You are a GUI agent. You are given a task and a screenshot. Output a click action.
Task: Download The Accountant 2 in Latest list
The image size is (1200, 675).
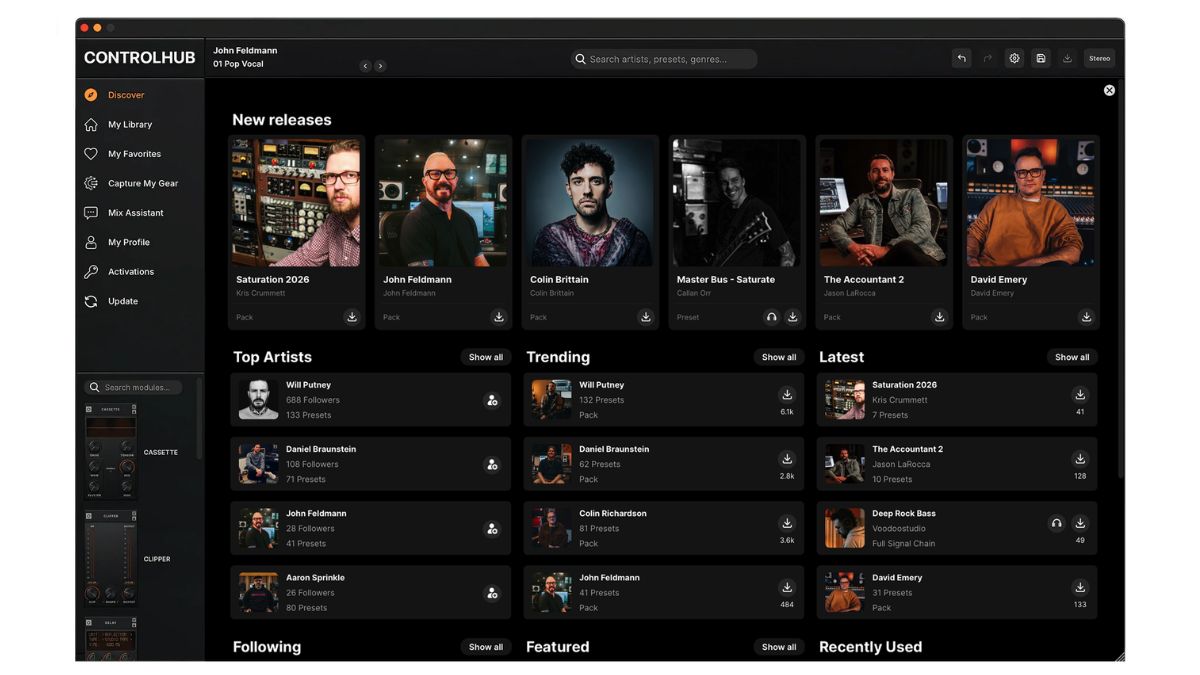click(1080, 459)
